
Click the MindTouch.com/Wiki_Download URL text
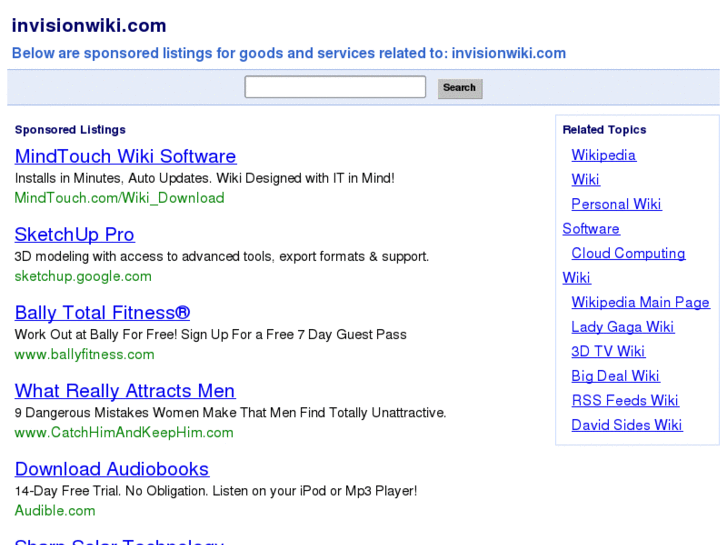pyautogui.click(x=120, y=198)
